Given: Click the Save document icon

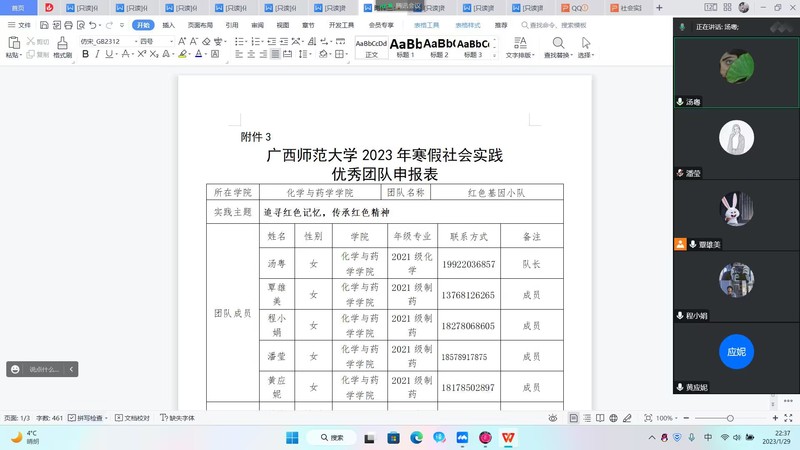Looking at the screenshot, I should click(x=44, y=25).
